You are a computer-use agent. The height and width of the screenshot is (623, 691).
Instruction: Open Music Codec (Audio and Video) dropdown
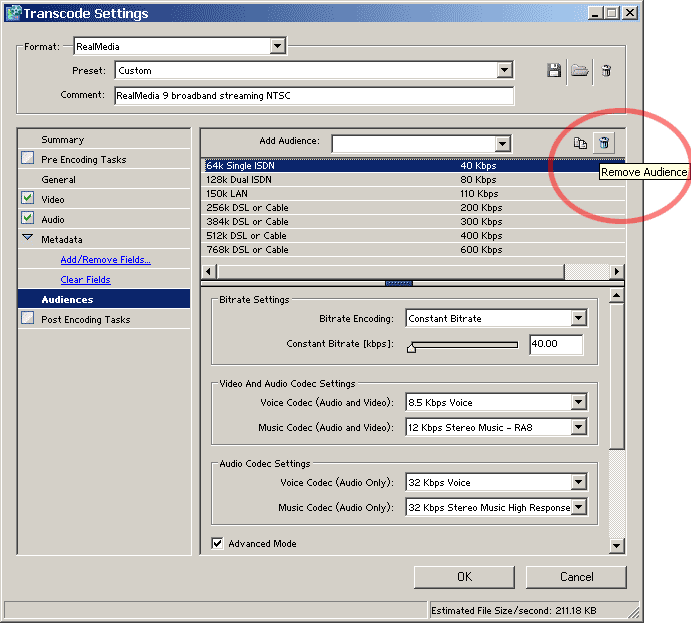(578, 427)
